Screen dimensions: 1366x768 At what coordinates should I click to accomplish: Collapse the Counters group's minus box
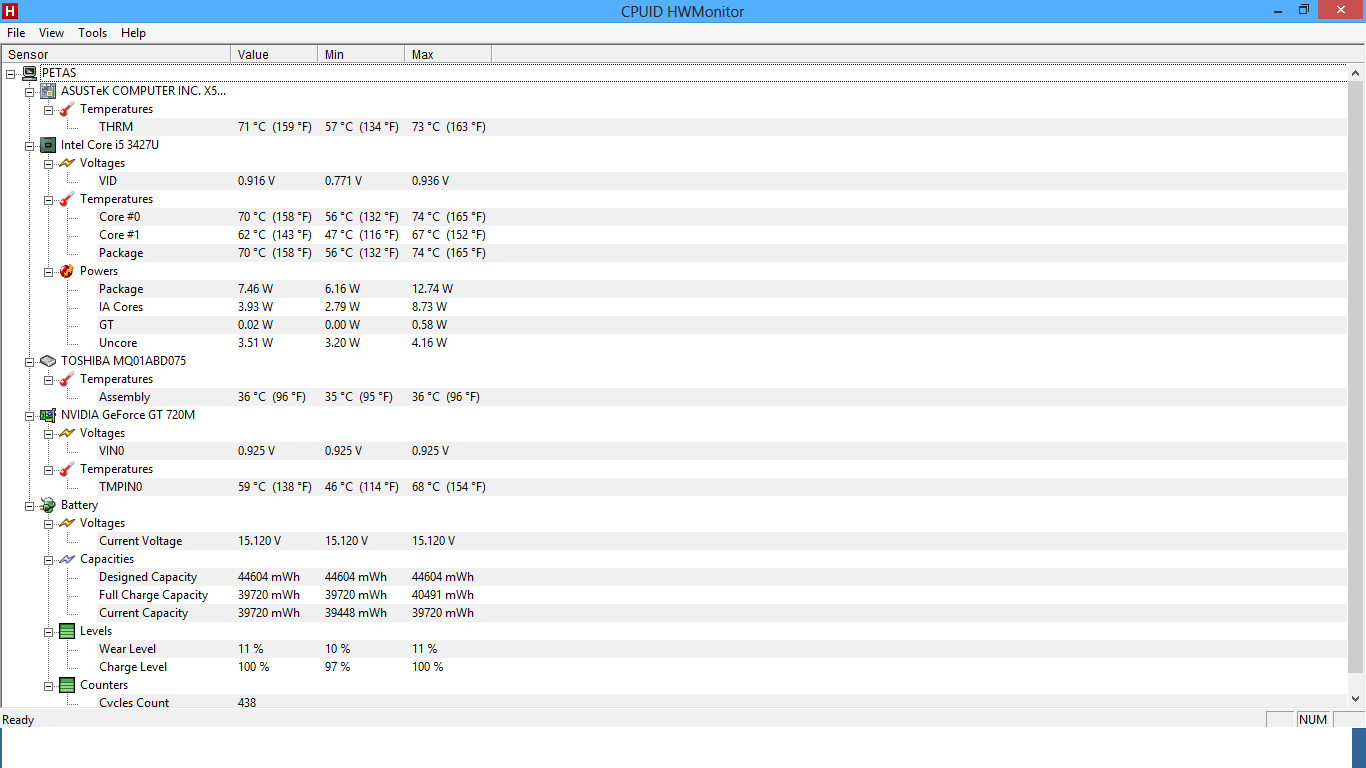[48, 685]
